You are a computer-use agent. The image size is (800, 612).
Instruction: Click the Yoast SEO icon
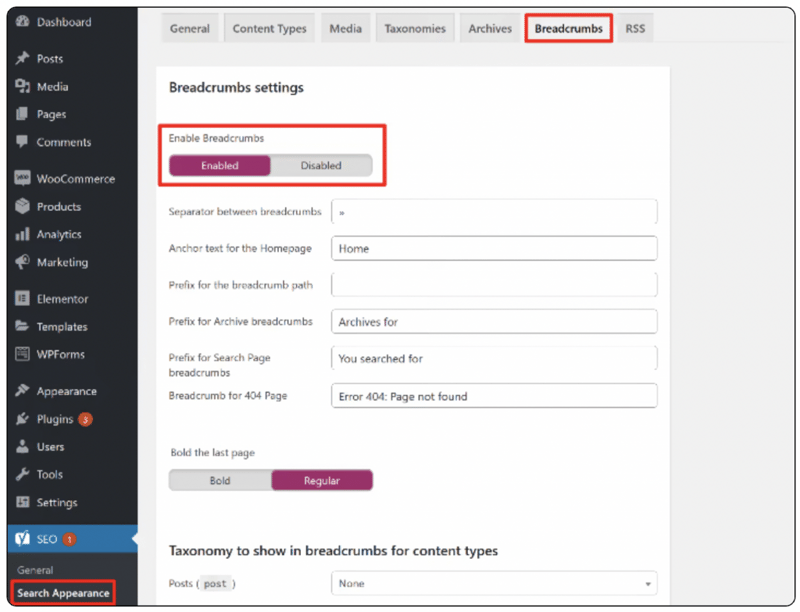(22, 539)
